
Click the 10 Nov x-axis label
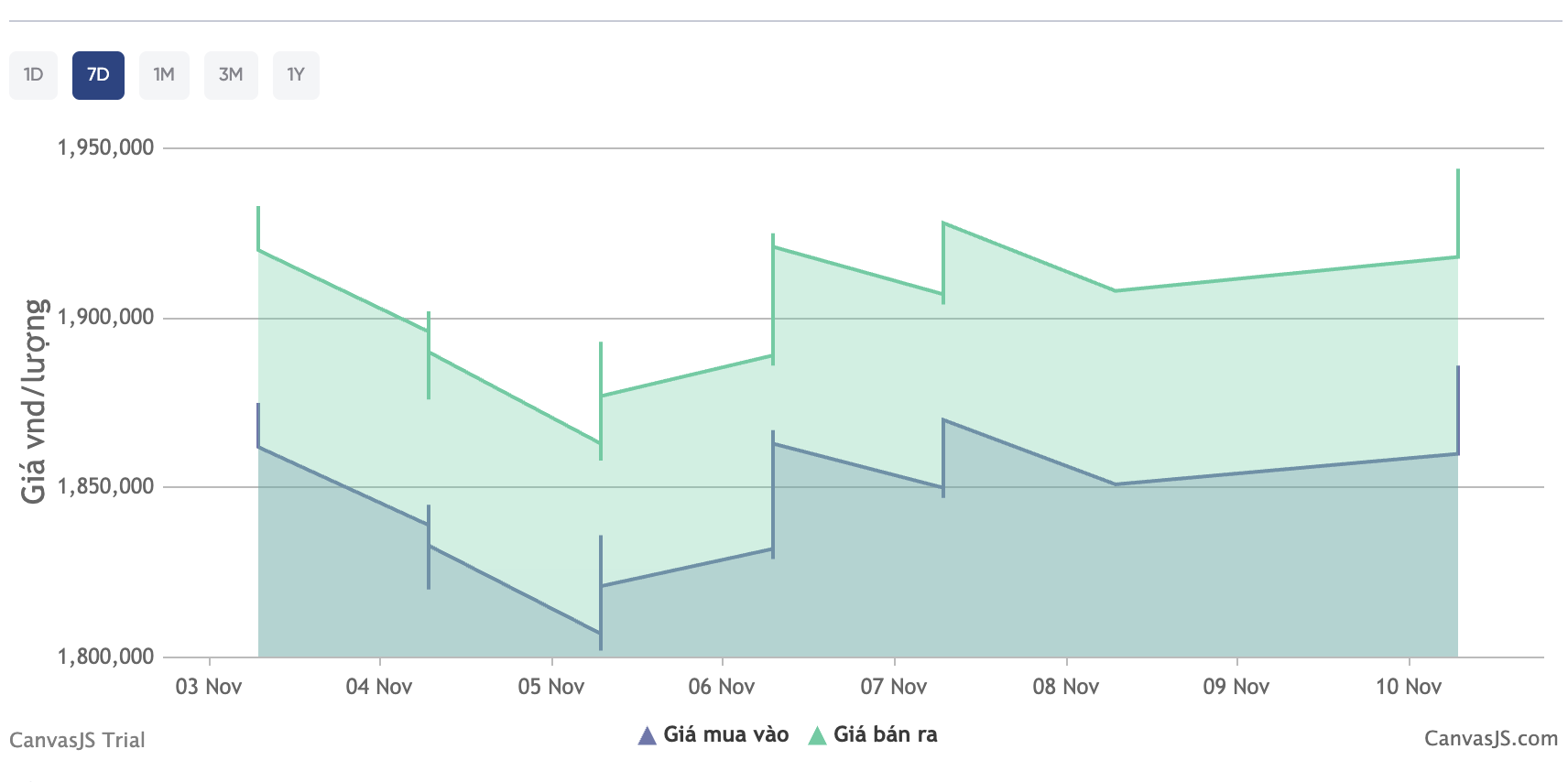click(1409, 687)
